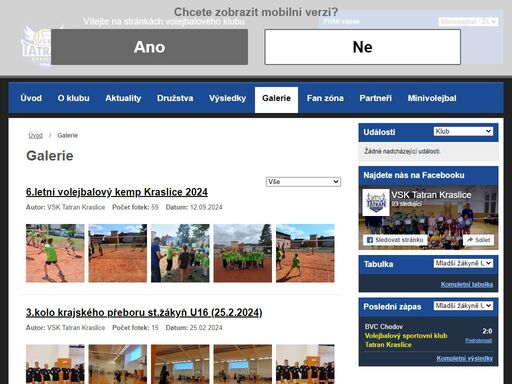Viewport: 512px width, 384px height.
Task: Click the Úvod breadcrumb link
Action: 35,135
